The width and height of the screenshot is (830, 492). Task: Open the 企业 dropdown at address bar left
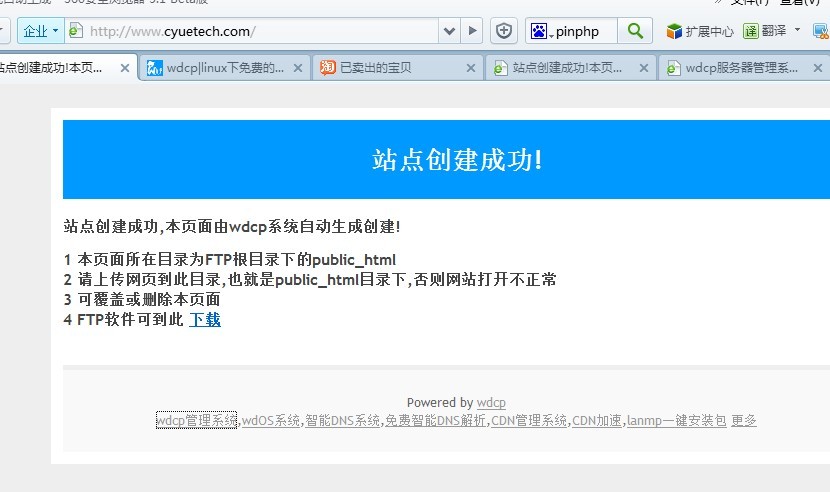coord(40,31)
